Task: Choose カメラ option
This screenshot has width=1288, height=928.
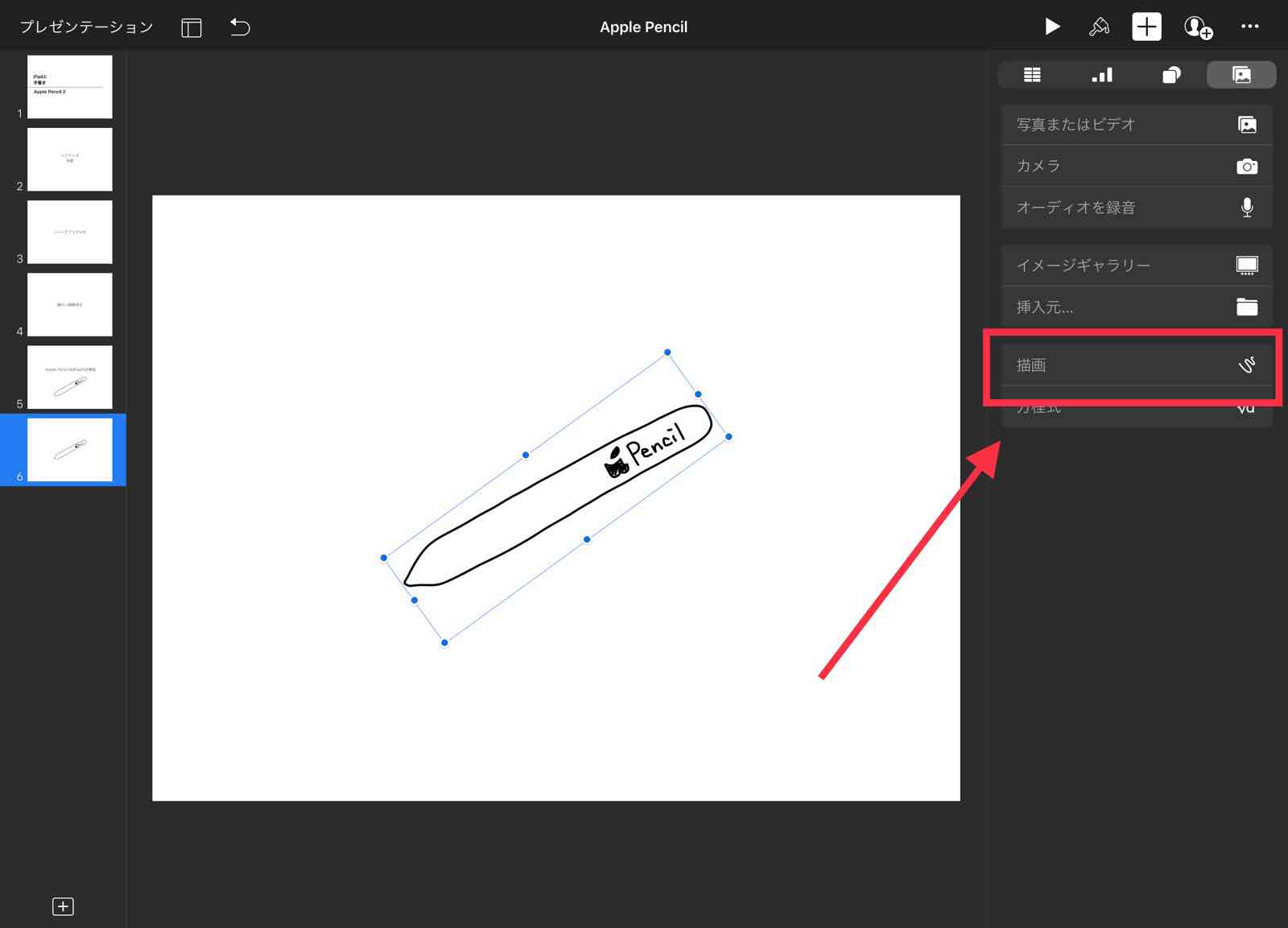Action: pos(1137,166)
